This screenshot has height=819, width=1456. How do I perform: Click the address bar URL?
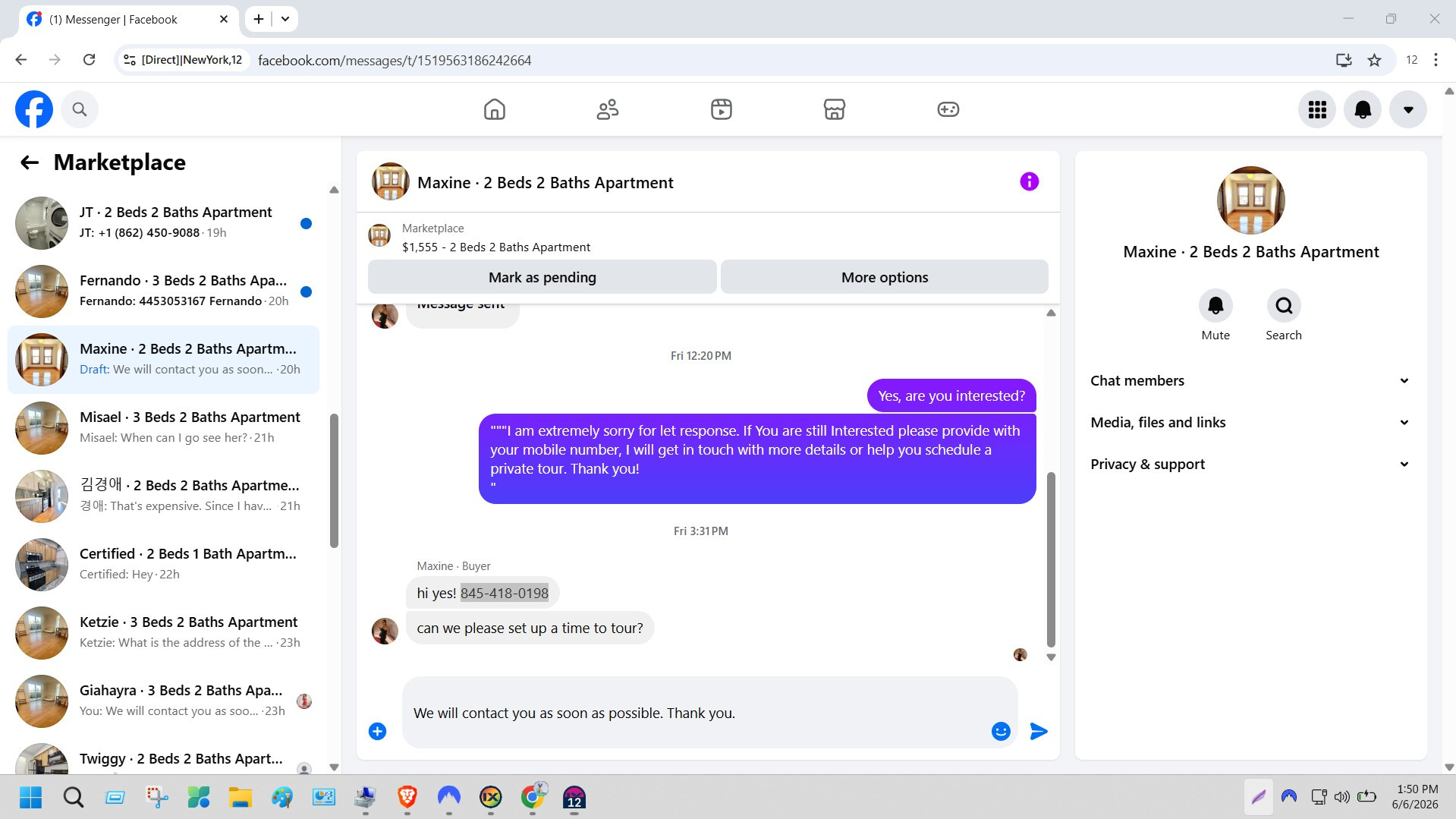click(x=395, y=60)
